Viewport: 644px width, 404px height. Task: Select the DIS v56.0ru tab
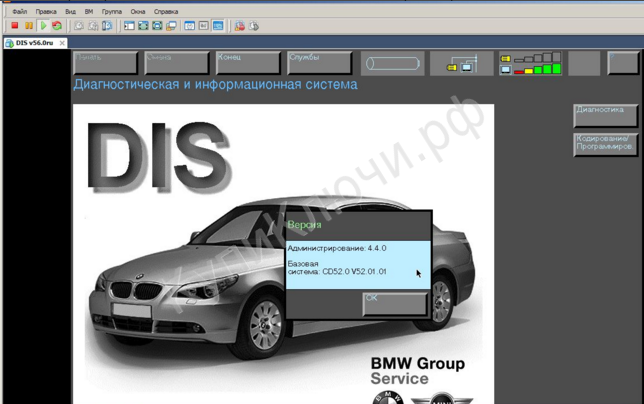(x=34, y=43)
